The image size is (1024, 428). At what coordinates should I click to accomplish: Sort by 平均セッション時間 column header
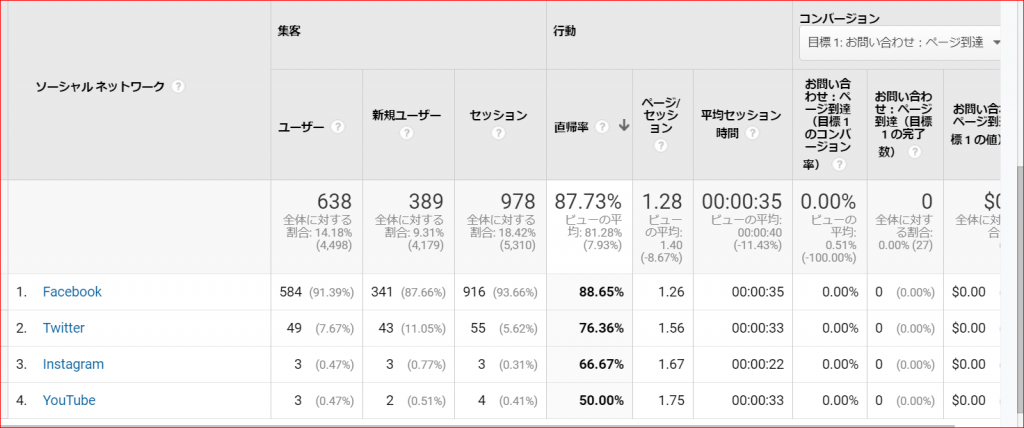[x=741, y=124]
